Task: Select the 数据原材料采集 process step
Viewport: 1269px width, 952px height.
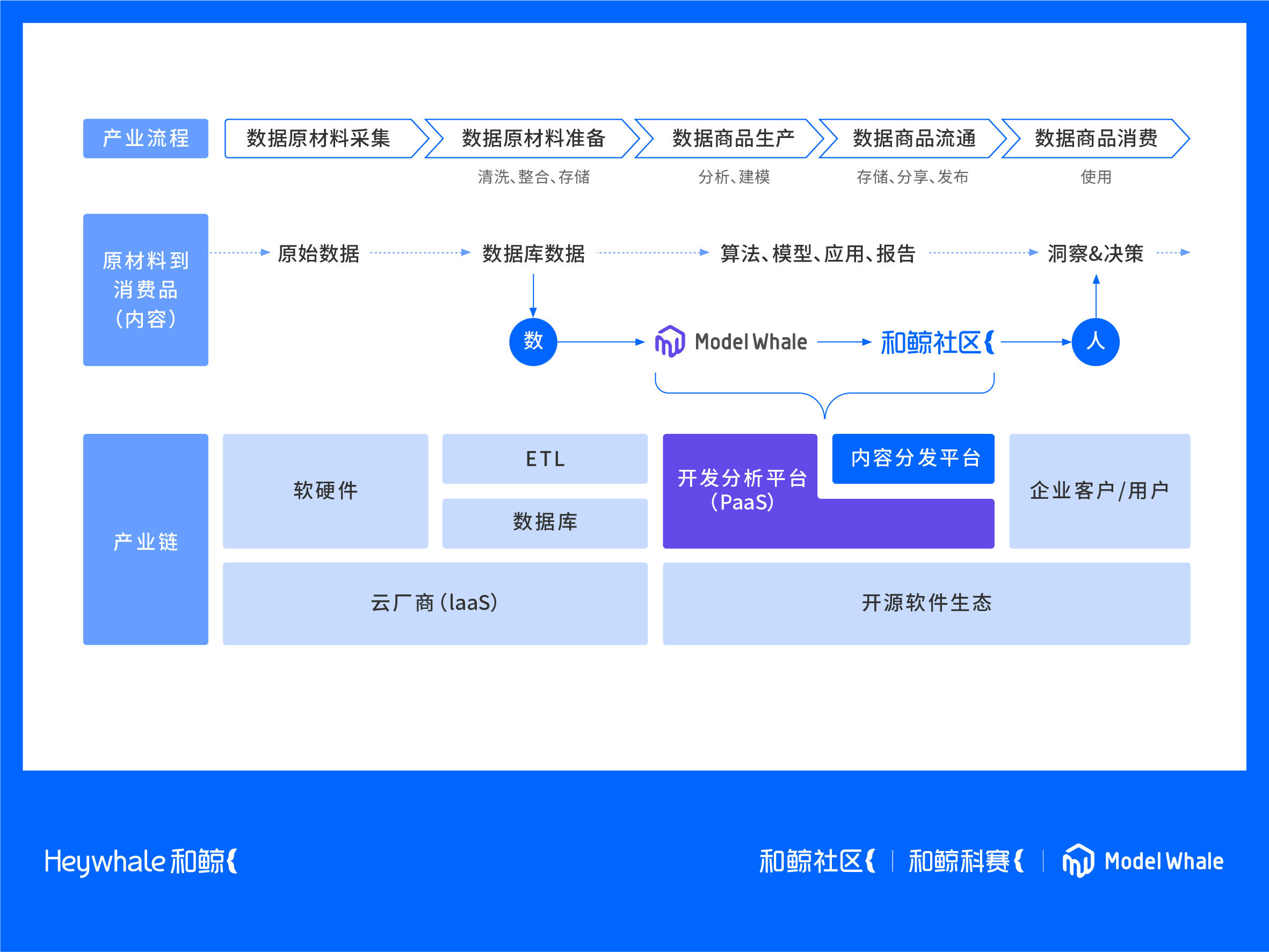Action: click(319, 138)
